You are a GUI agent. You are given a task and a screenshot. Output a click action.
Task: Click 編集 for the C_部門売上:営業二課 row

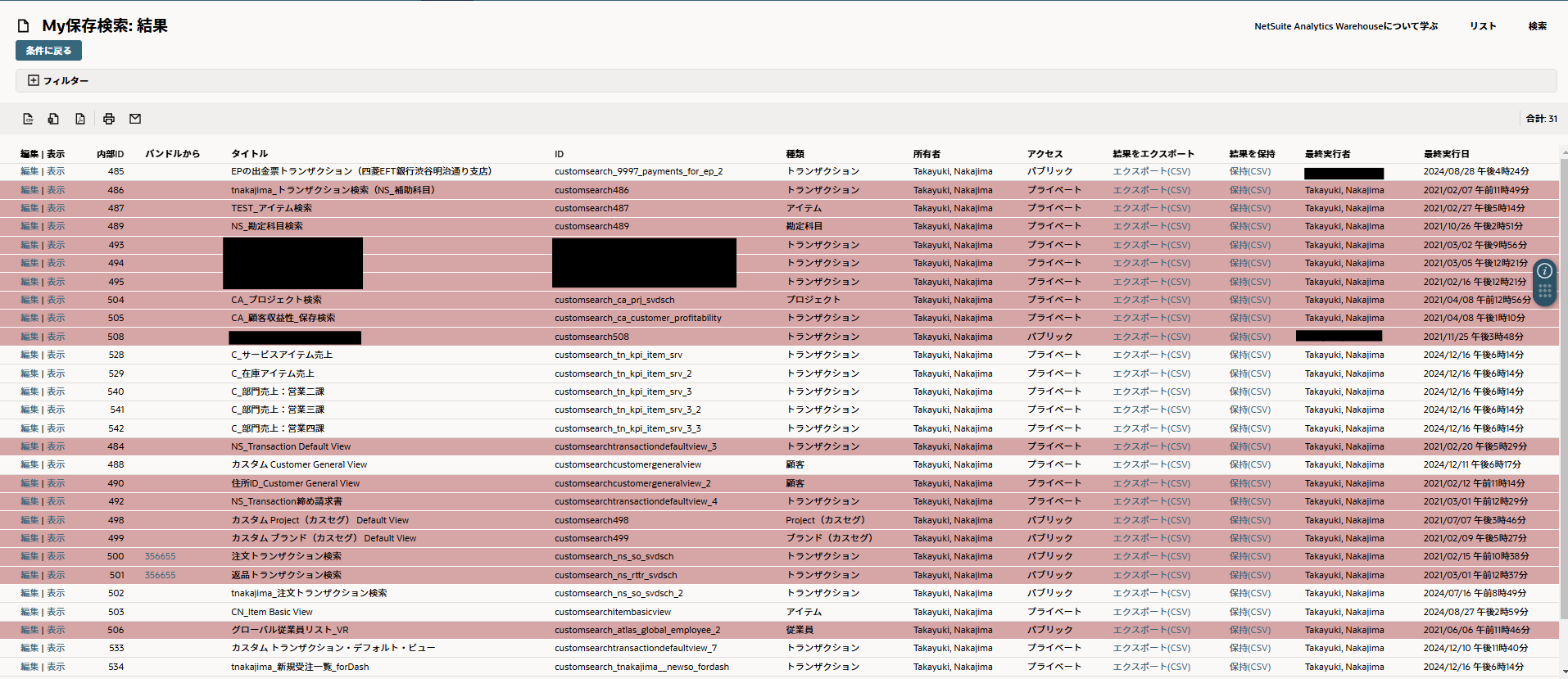click(29, 392)
